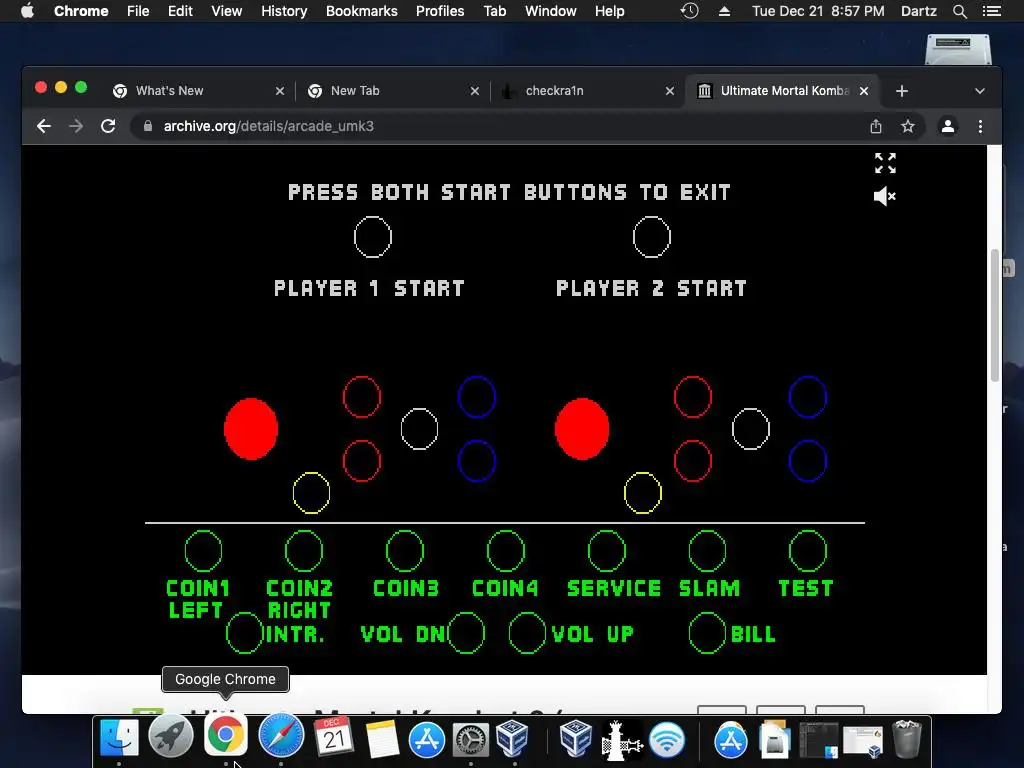Click the Chrome forward arrow
This screenshot has width=1024, height=768.
click(x=76, y=126)
